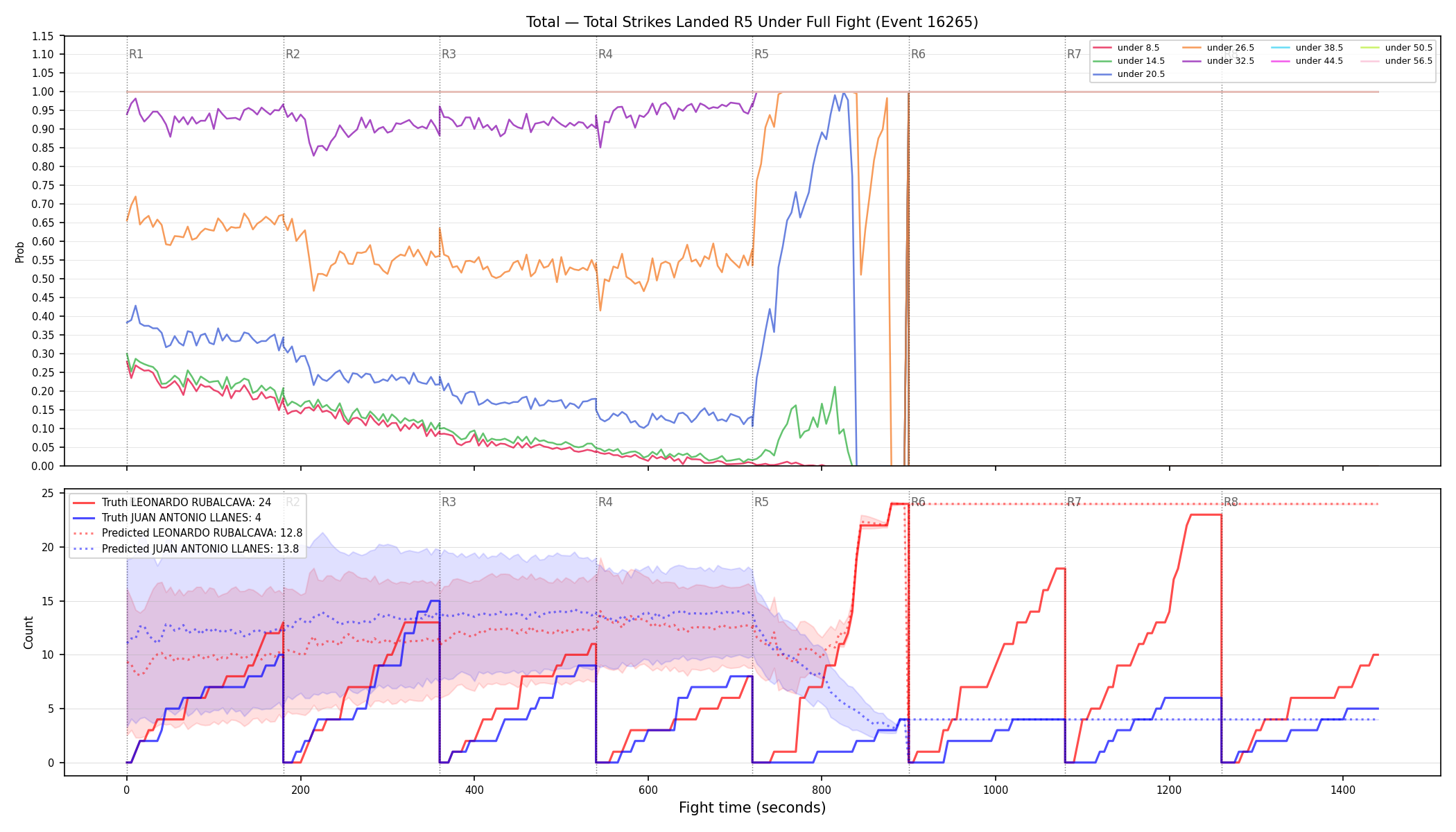Click the R7 round label in probability chart
Viewport: 1456px width, 832px height.
pyautogui.click(x=1074, y=54)
